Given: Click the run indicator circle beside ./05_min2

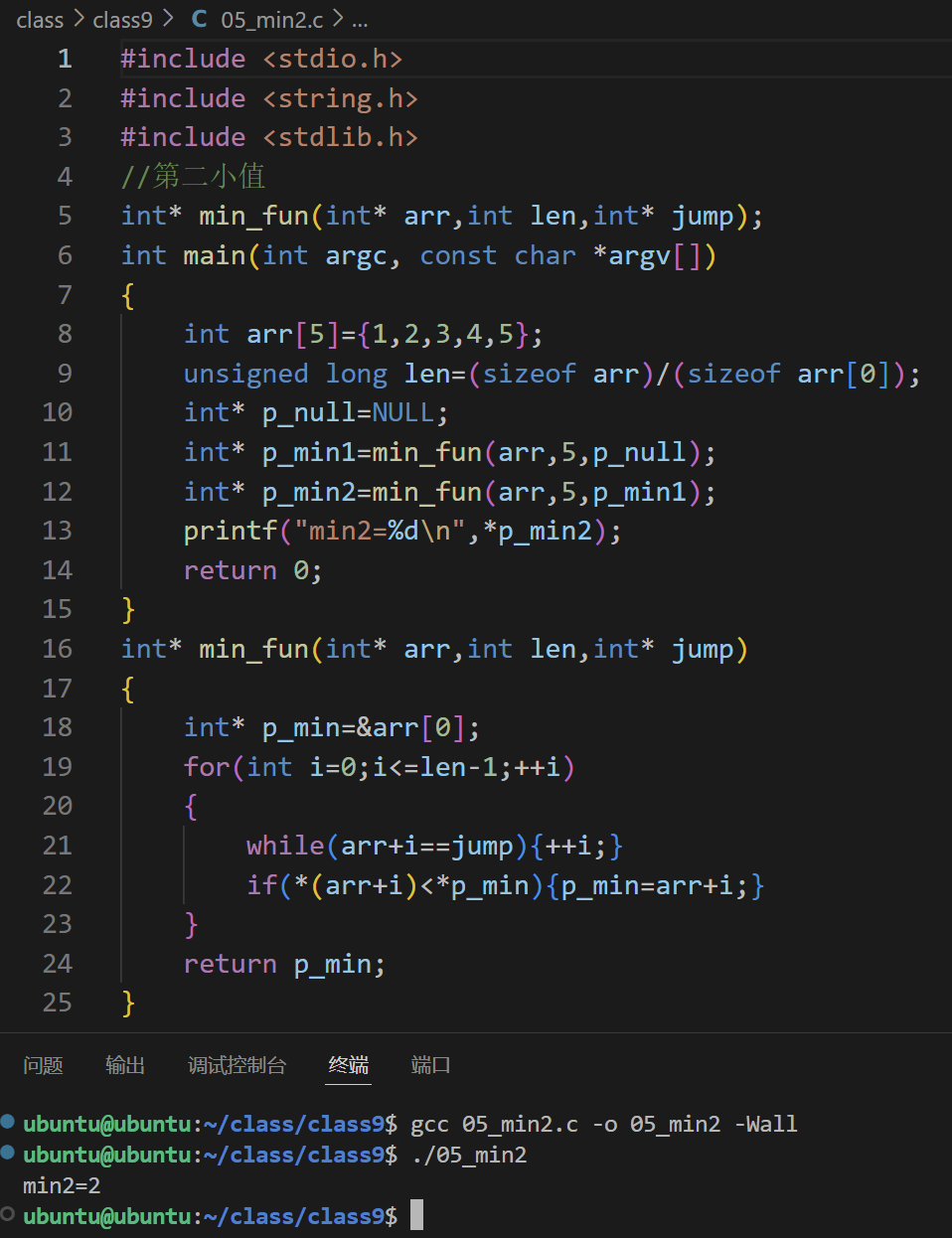Looking at the screenshot, I should pyautogui.click(x=9, y=1155).
